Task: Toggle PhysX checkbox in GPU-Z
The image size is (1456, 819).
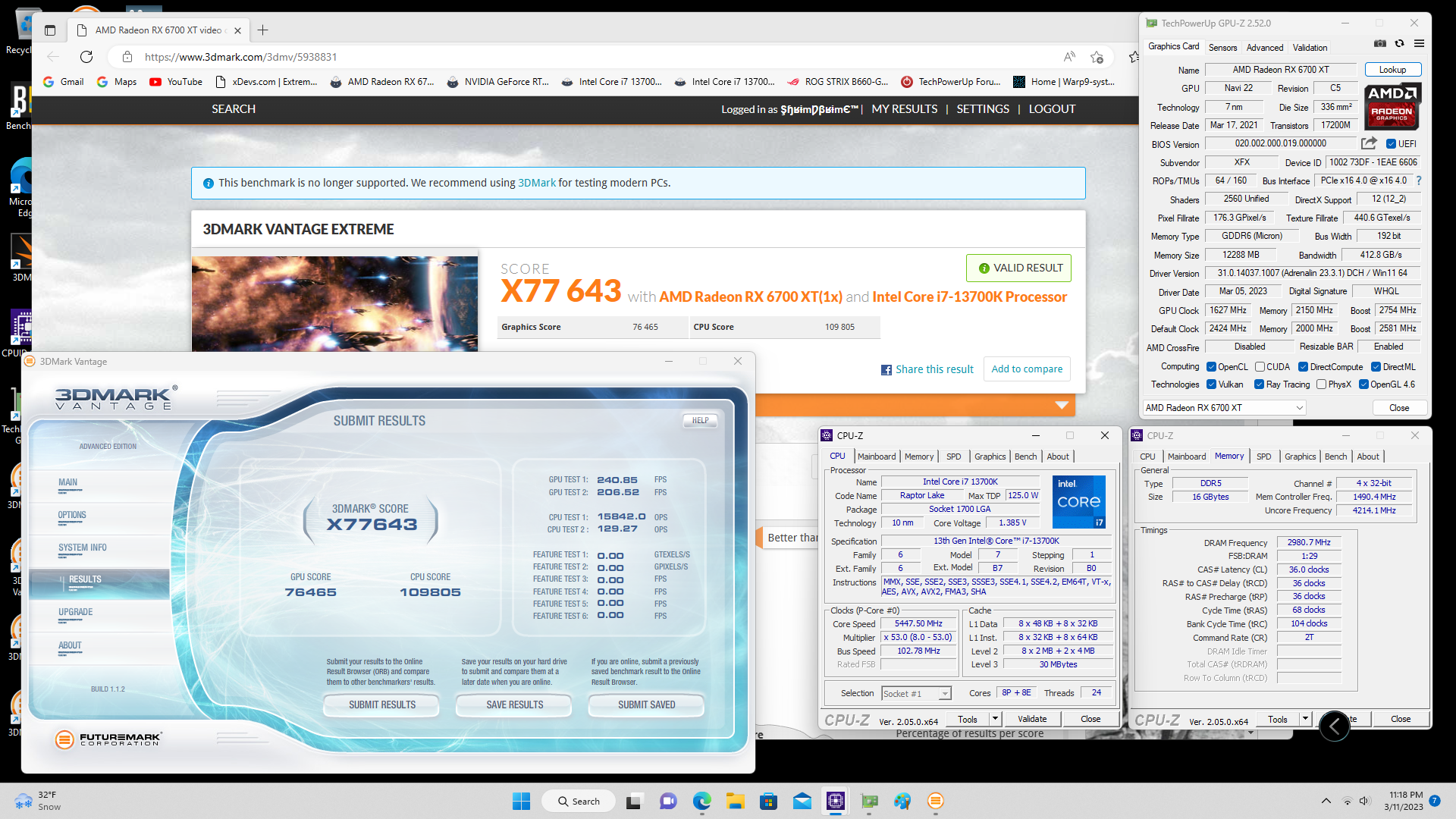Action: coord(1321,384)
